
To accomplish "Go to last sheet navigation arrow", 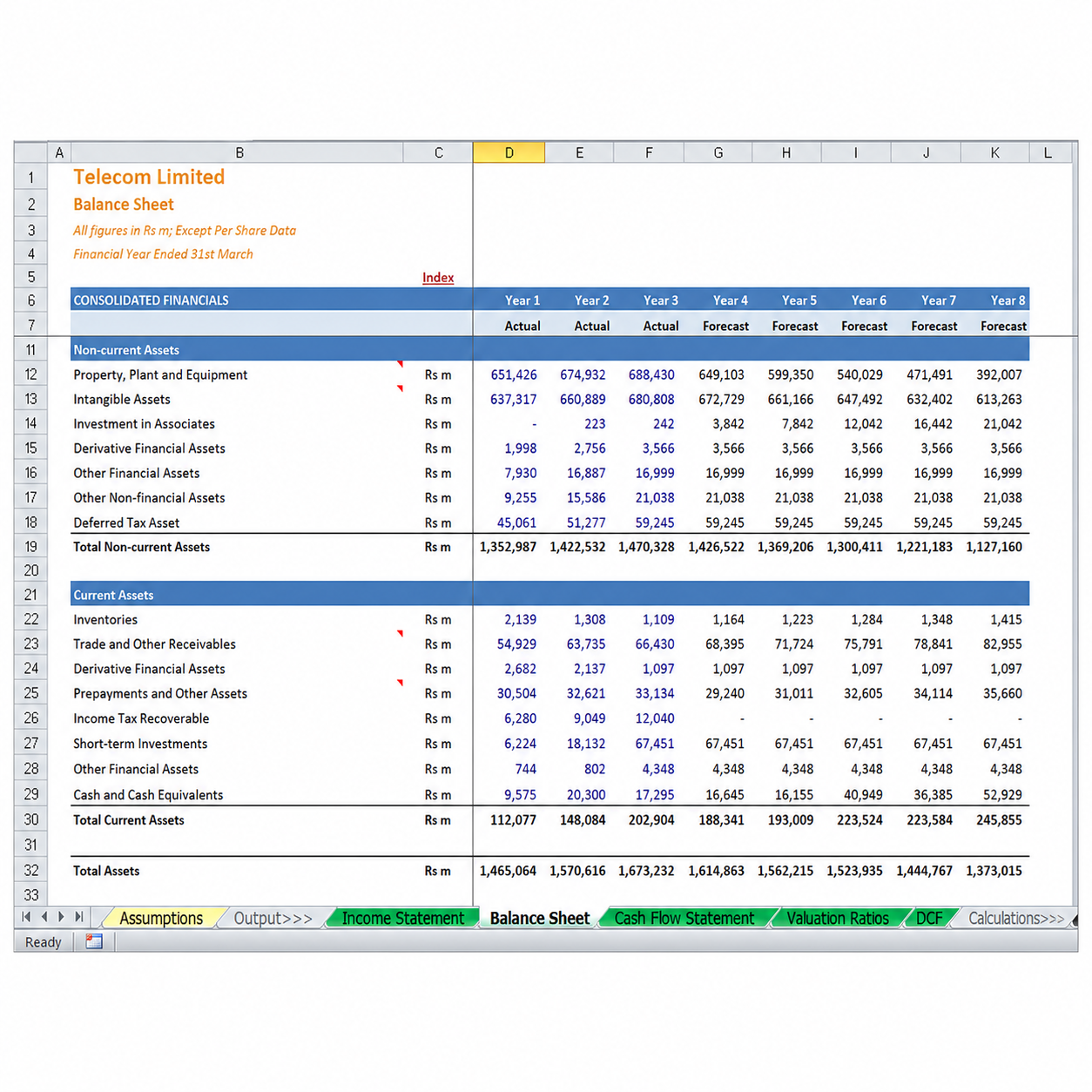I will 79,917.
